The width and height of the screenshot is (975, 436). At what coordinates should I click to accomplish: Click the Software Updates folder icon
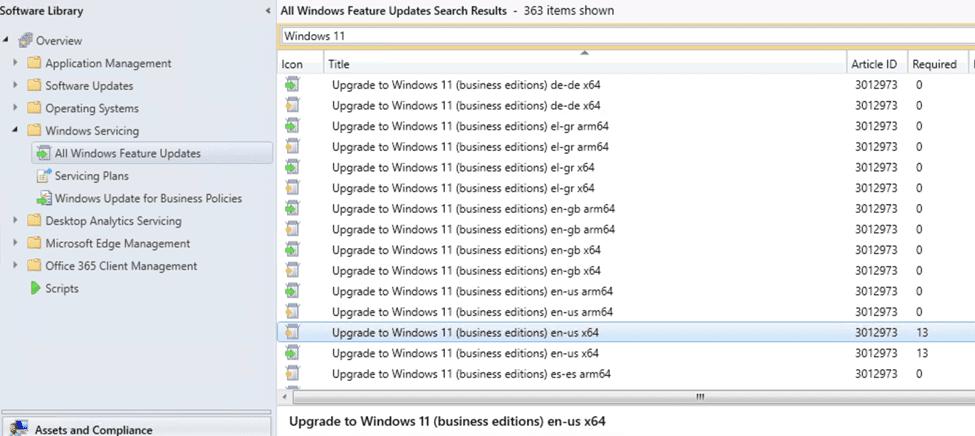tap(34, 86)
